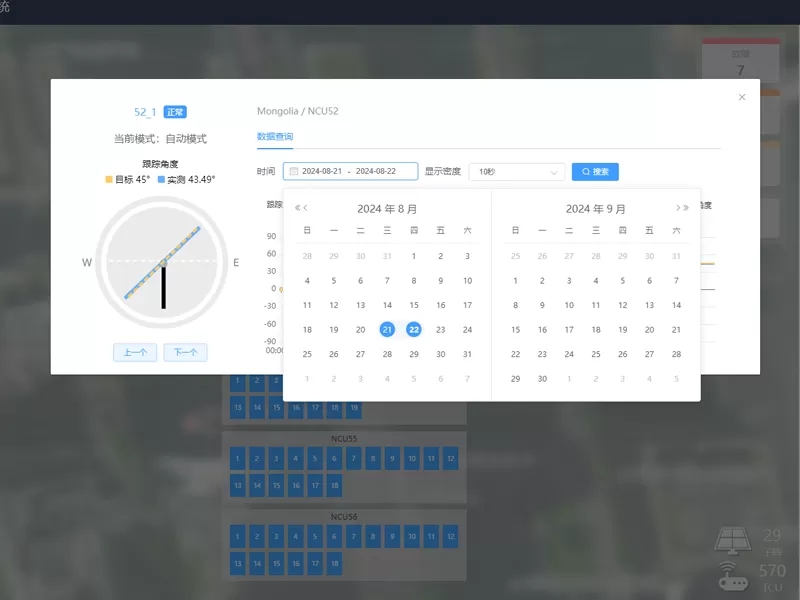800x600 pixels.
Task: Click the solar panel icon at bottom right
Action: 733,540
